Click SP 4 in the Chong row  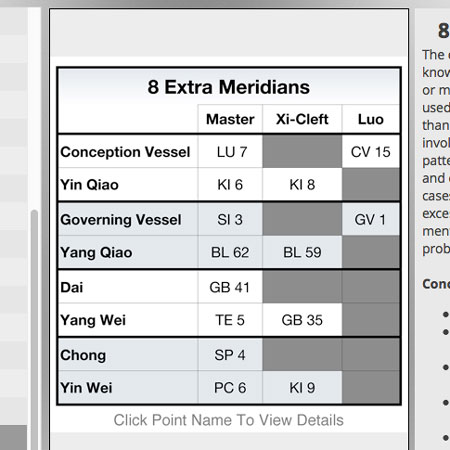tap(230, 355)
